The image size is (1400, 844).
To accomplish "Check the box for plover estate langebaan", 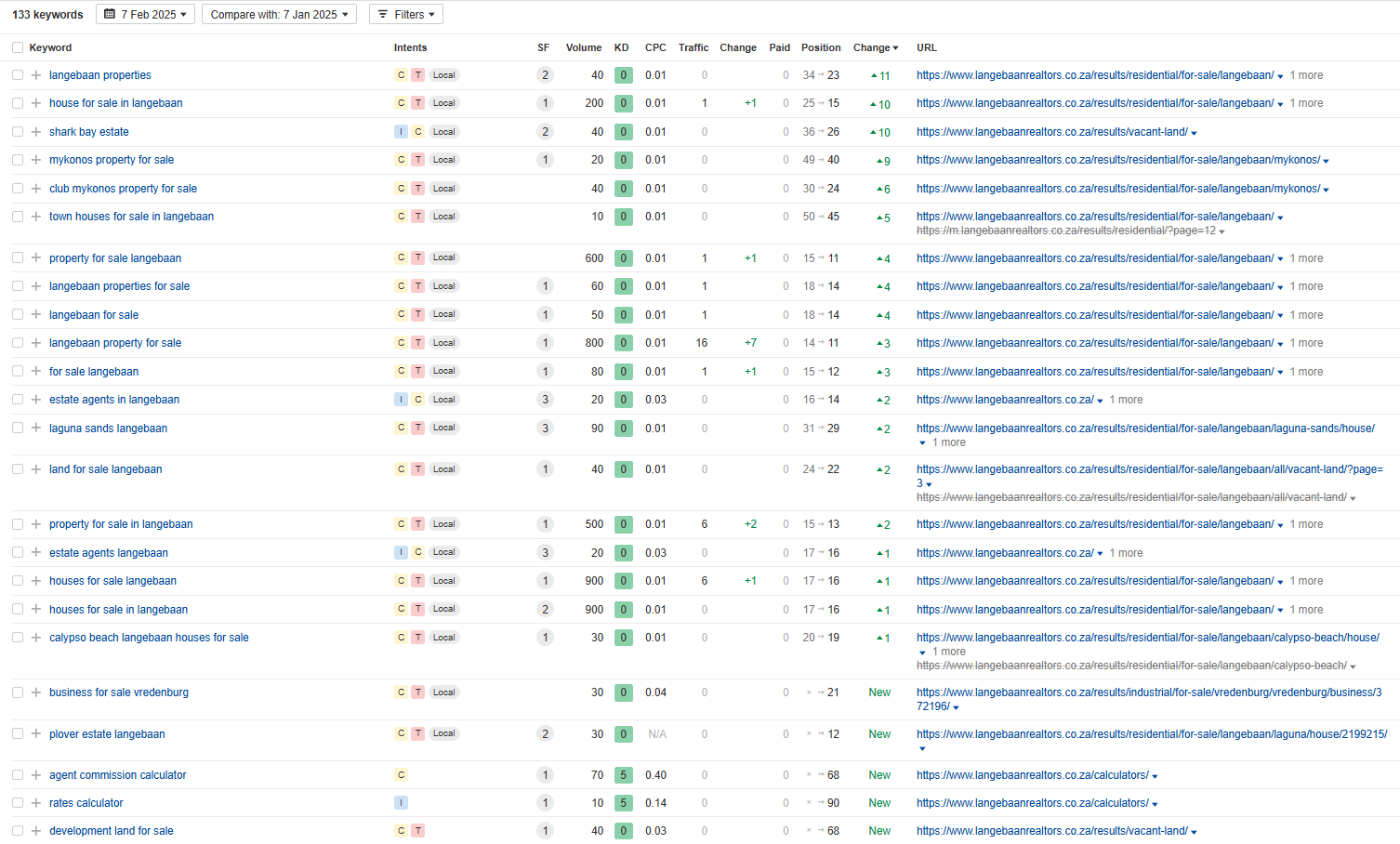I will click(18, 734).
